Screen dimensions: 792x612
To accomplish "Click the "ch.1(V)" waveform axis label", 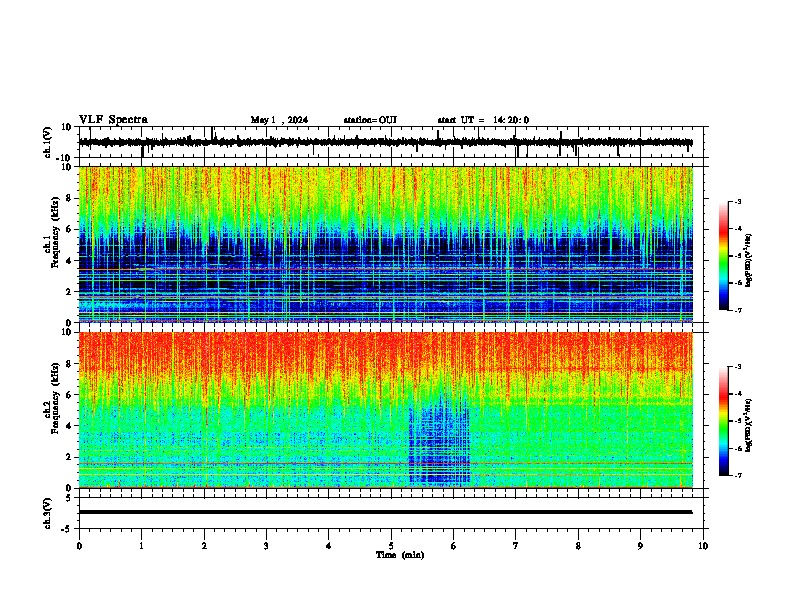I will click(x=48, y=142).
